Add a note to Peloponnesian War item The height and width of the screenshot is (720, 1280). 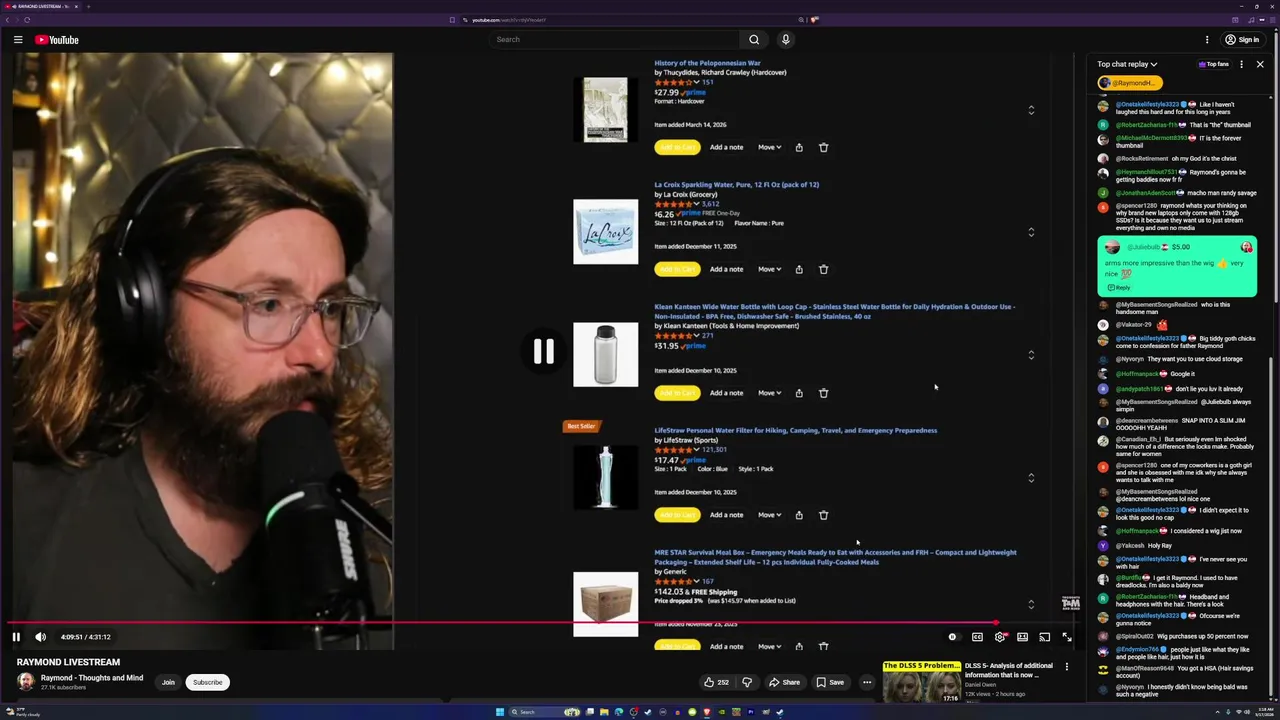pos(726,147)
